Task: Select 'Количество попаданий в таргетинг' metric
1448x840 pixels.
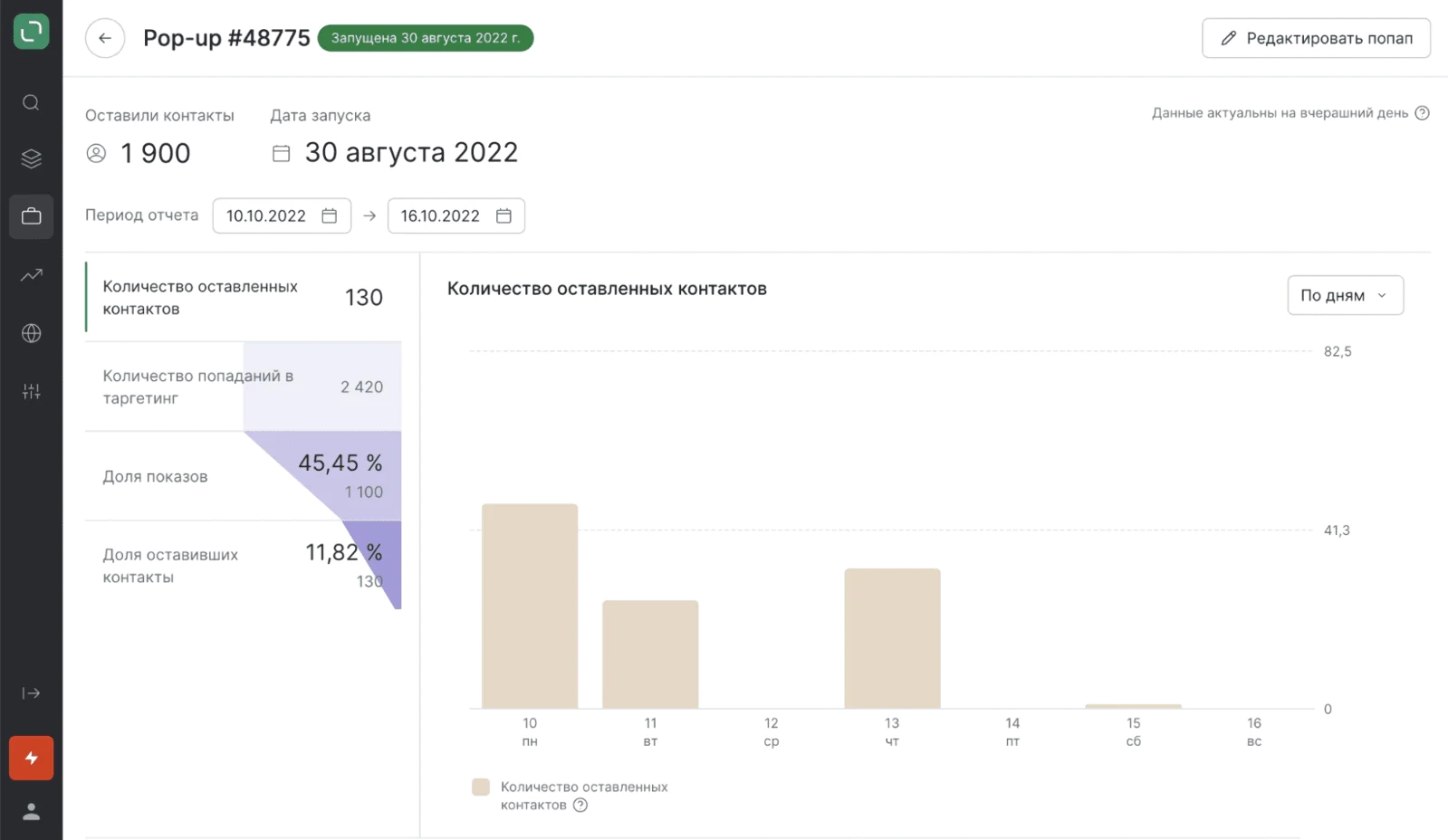Action: point(244,387)
